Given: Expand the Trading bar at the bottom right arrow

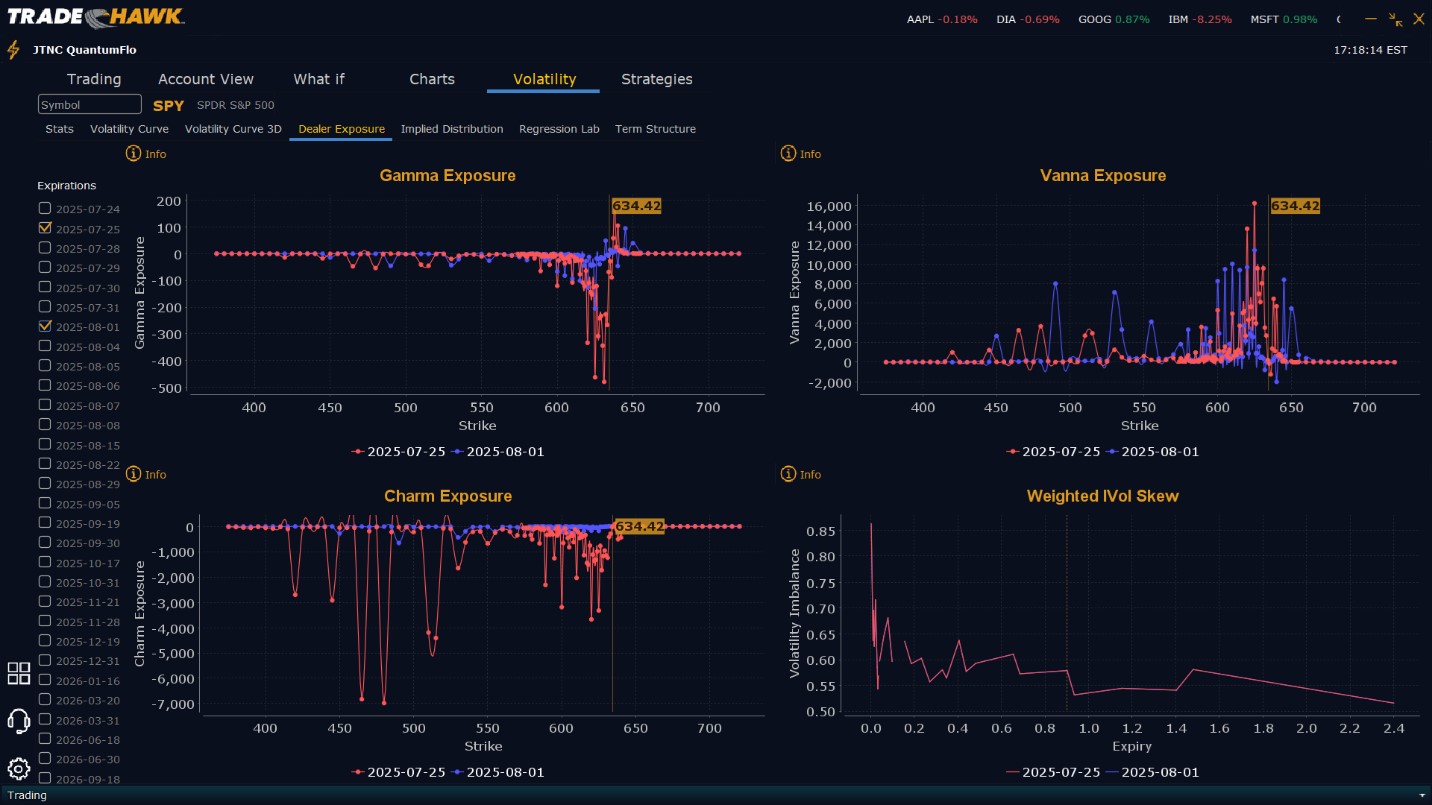Looking at the screenshot, I should click(x=1424, y=795).
